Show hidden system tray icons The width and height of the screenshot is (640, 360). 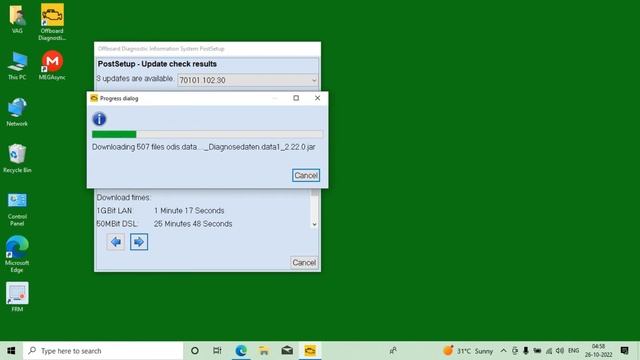coord(503,351)
